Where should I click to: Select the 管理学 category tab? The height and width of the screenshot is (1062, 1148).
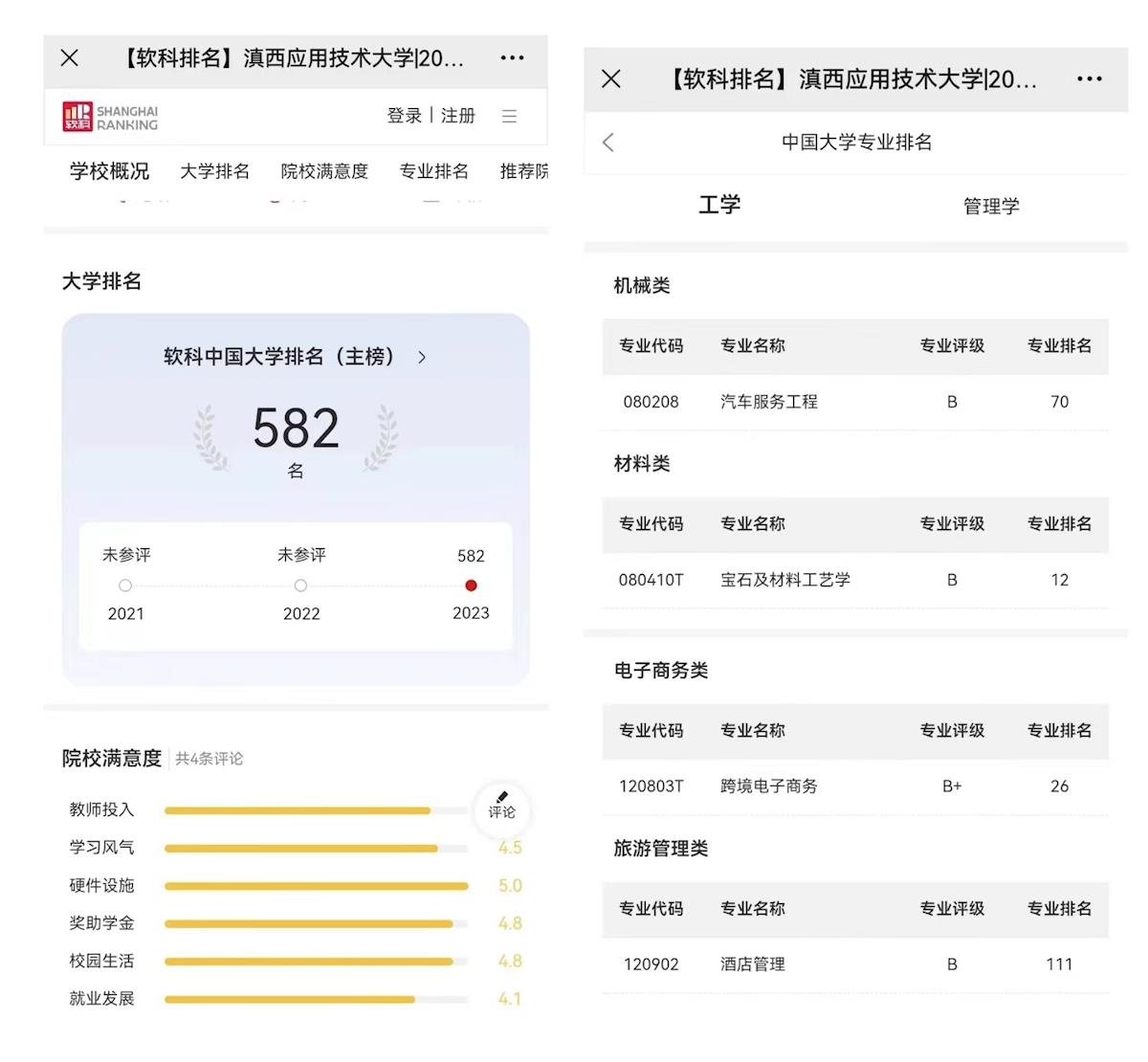[991, 206]
